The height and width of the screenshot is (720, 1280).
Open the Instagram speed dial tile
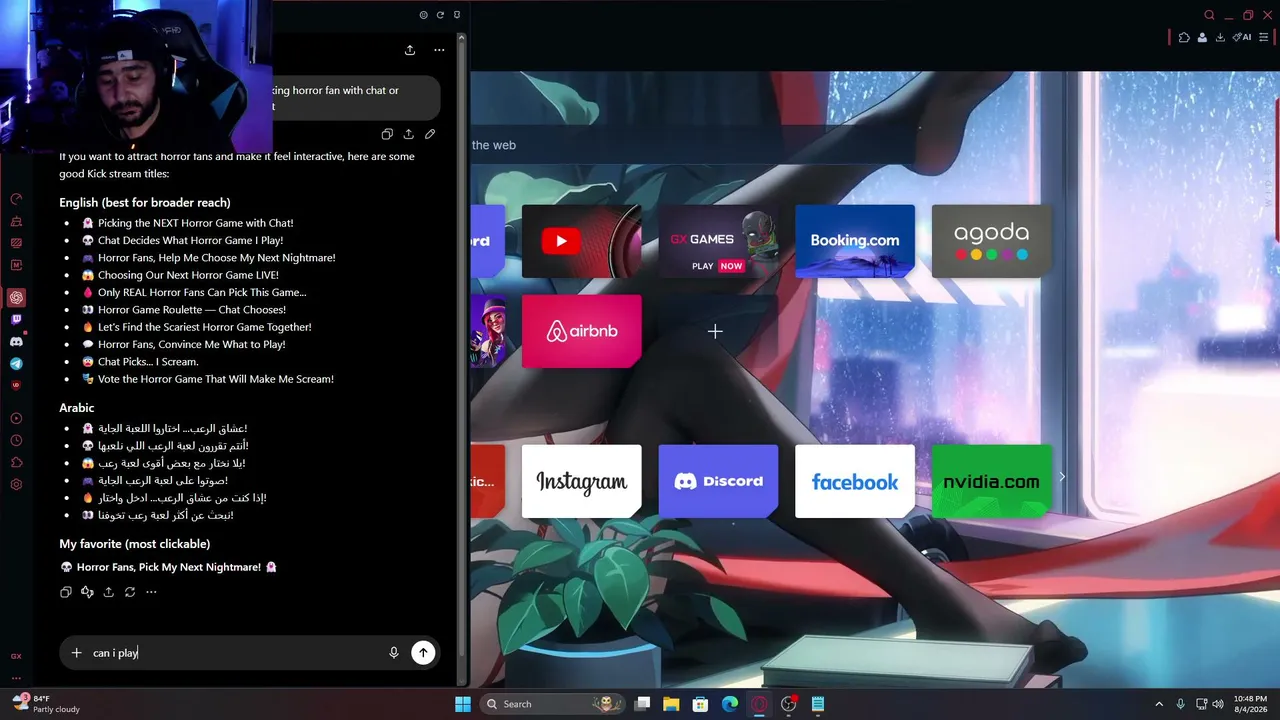click(581, 481)
